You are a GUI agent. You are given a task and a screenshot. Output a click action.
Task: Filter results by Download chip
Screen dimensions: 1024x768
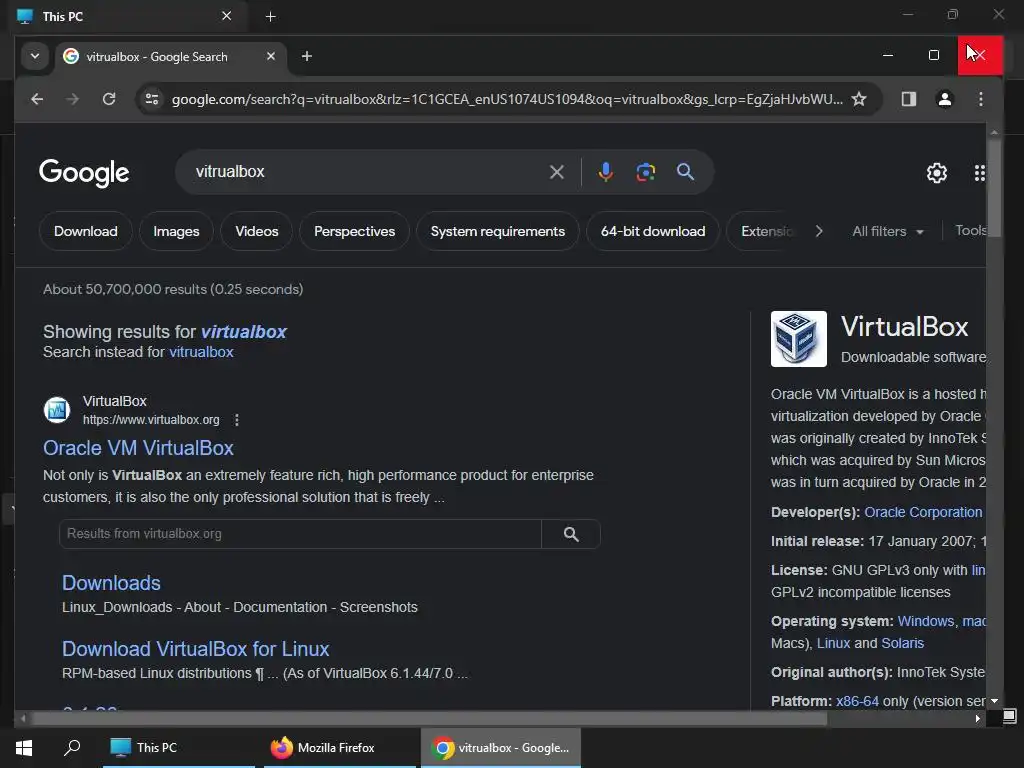tap(86, 231)
